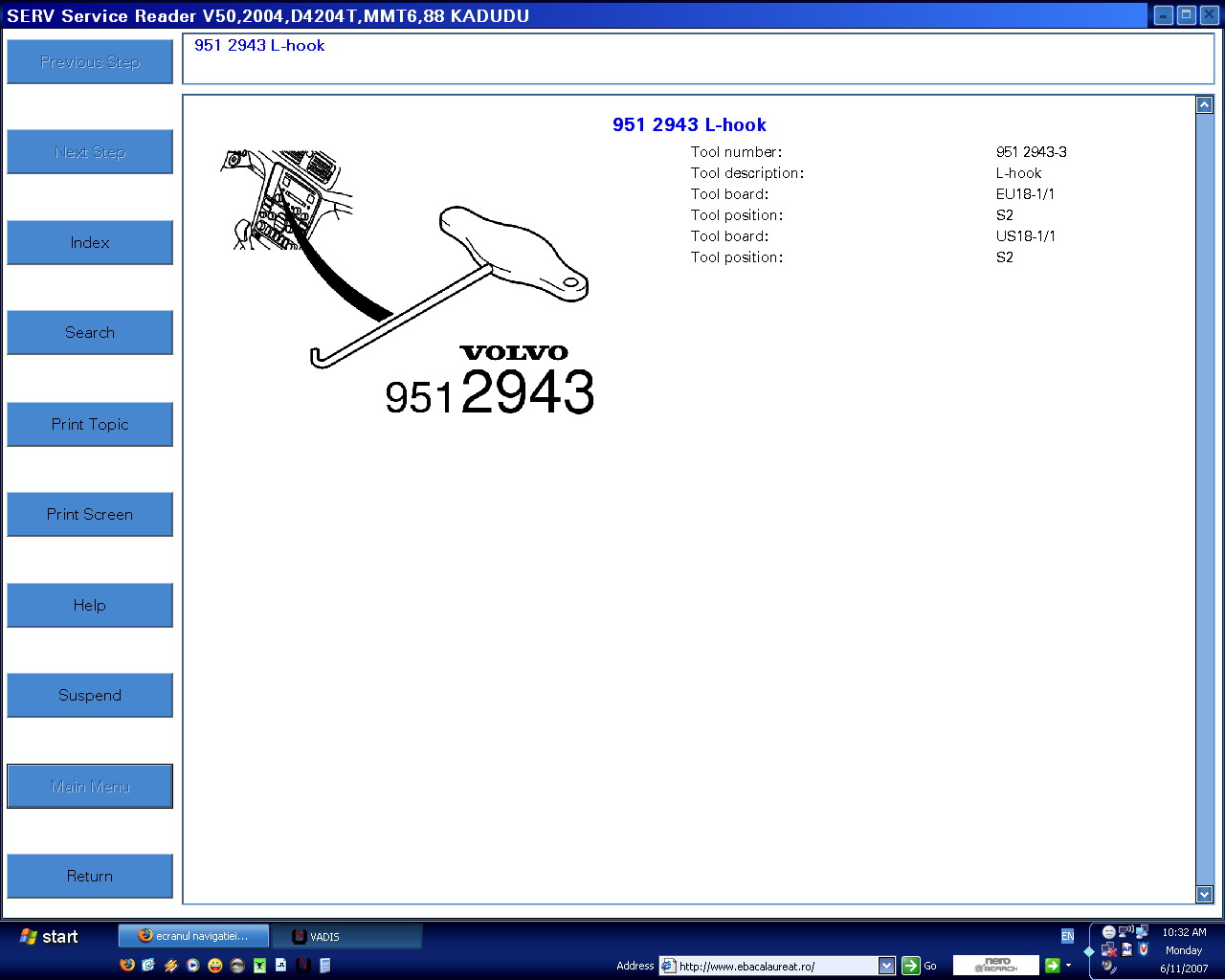
Task: Go to the Previous Step
Action: pyautogui.click(x=90, y=62)
